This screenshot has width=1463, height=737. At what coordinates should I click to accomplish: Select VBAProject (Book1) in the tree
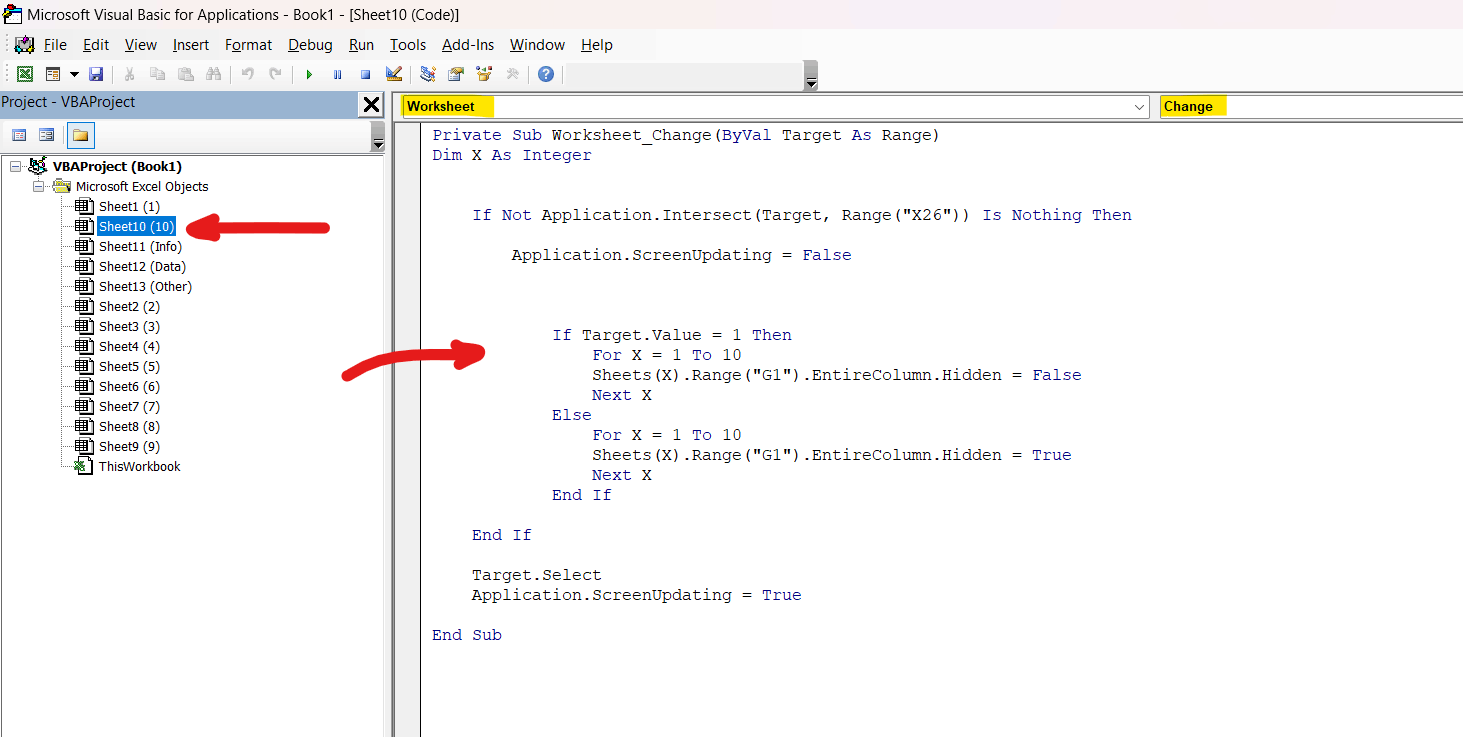coord(117,166)
